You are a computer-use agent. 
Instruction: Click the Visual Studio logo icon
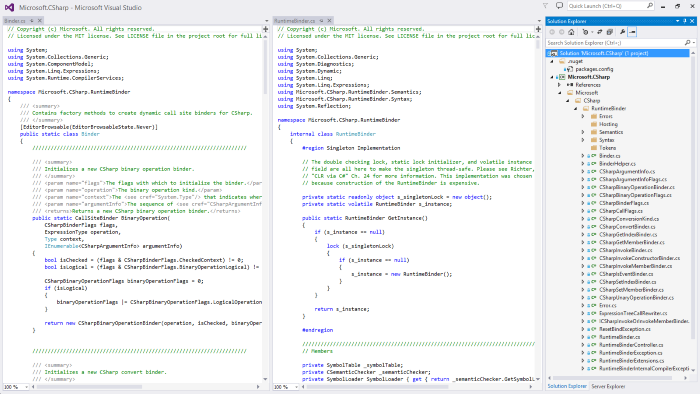(9, 7)
